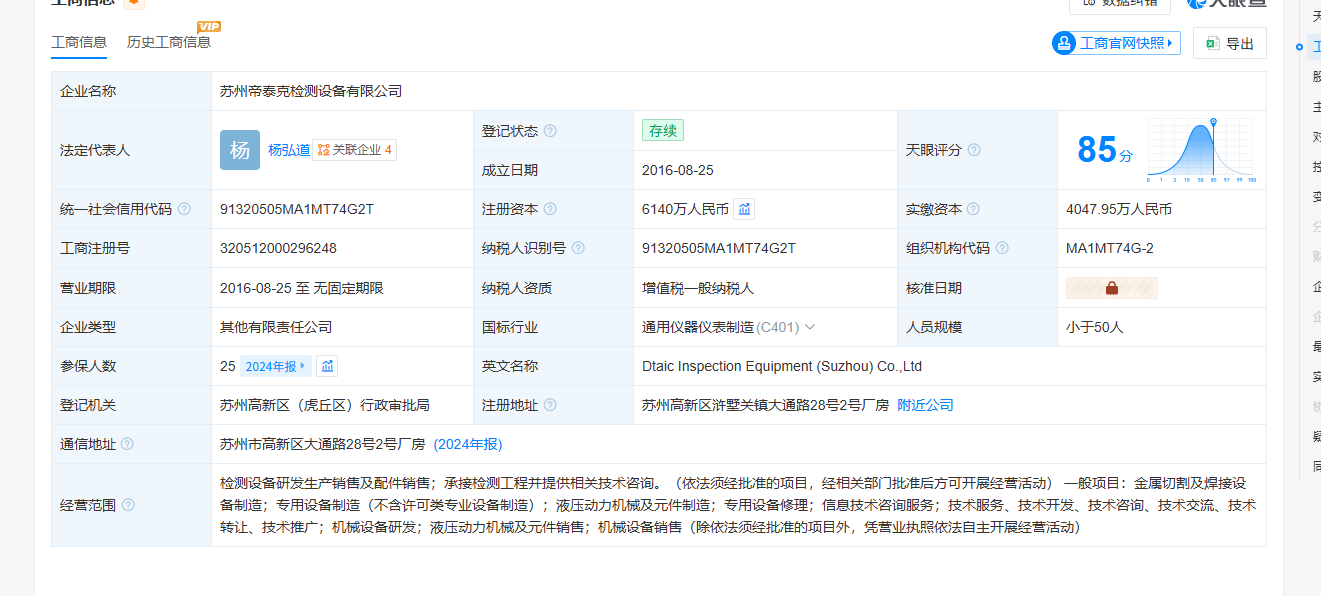
Task: Click the help icon beside 通信地址
Action: click(127, 444)
